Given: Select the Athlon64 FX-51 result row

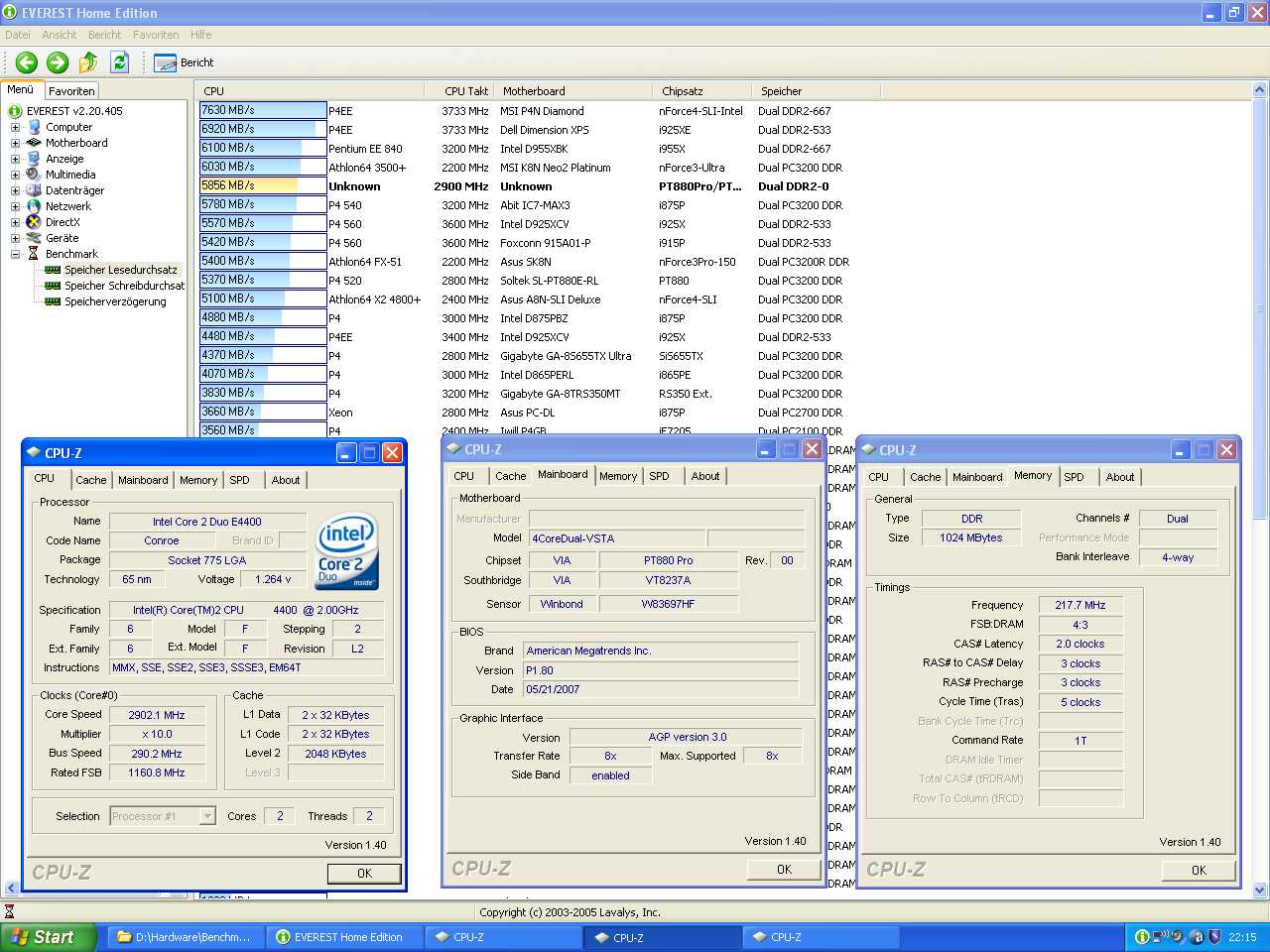Looking at the screenshot, I should (x=526, y=262).
